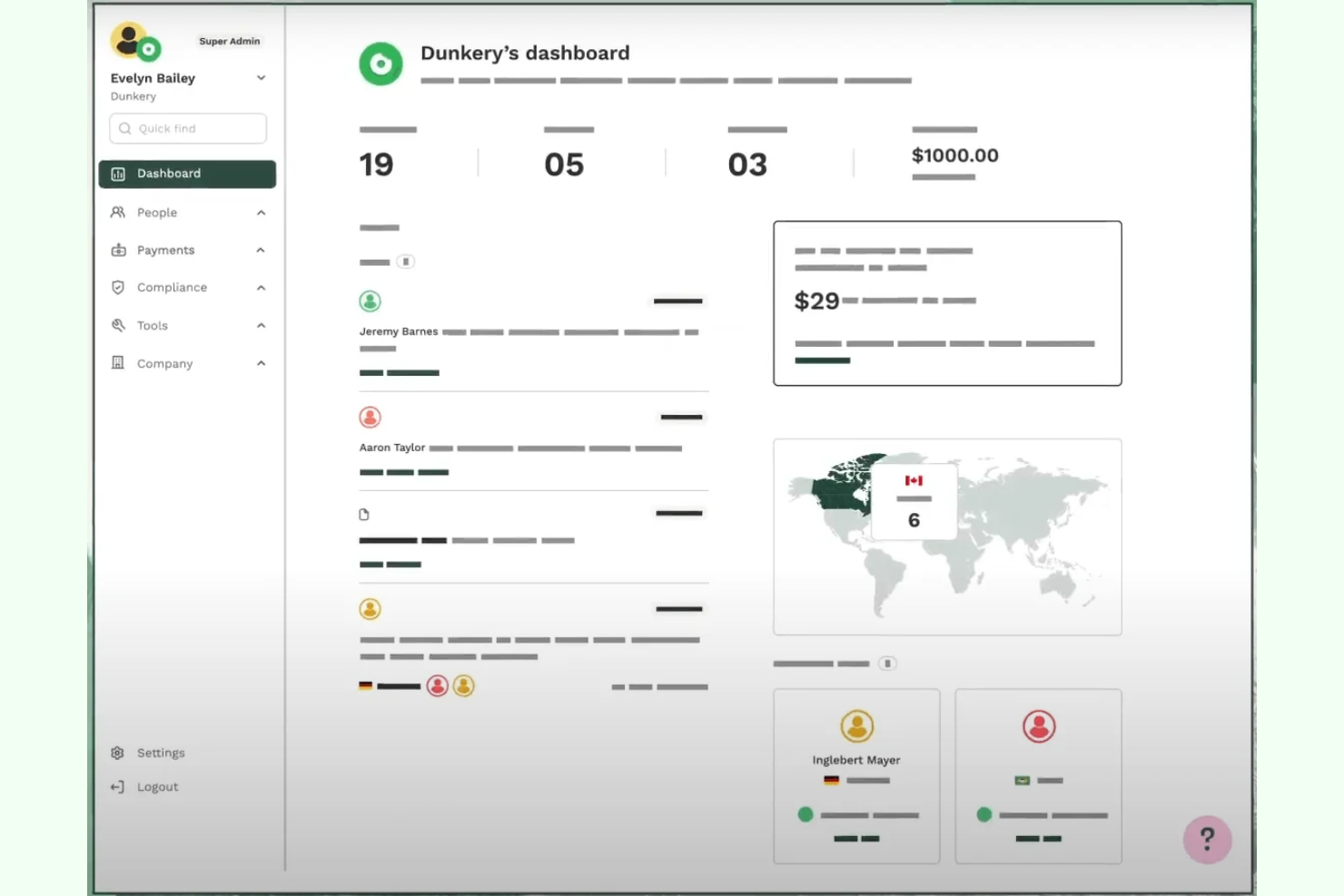Click Evelyn Bailey profile avatar
1344x896 pixels.
133,42
